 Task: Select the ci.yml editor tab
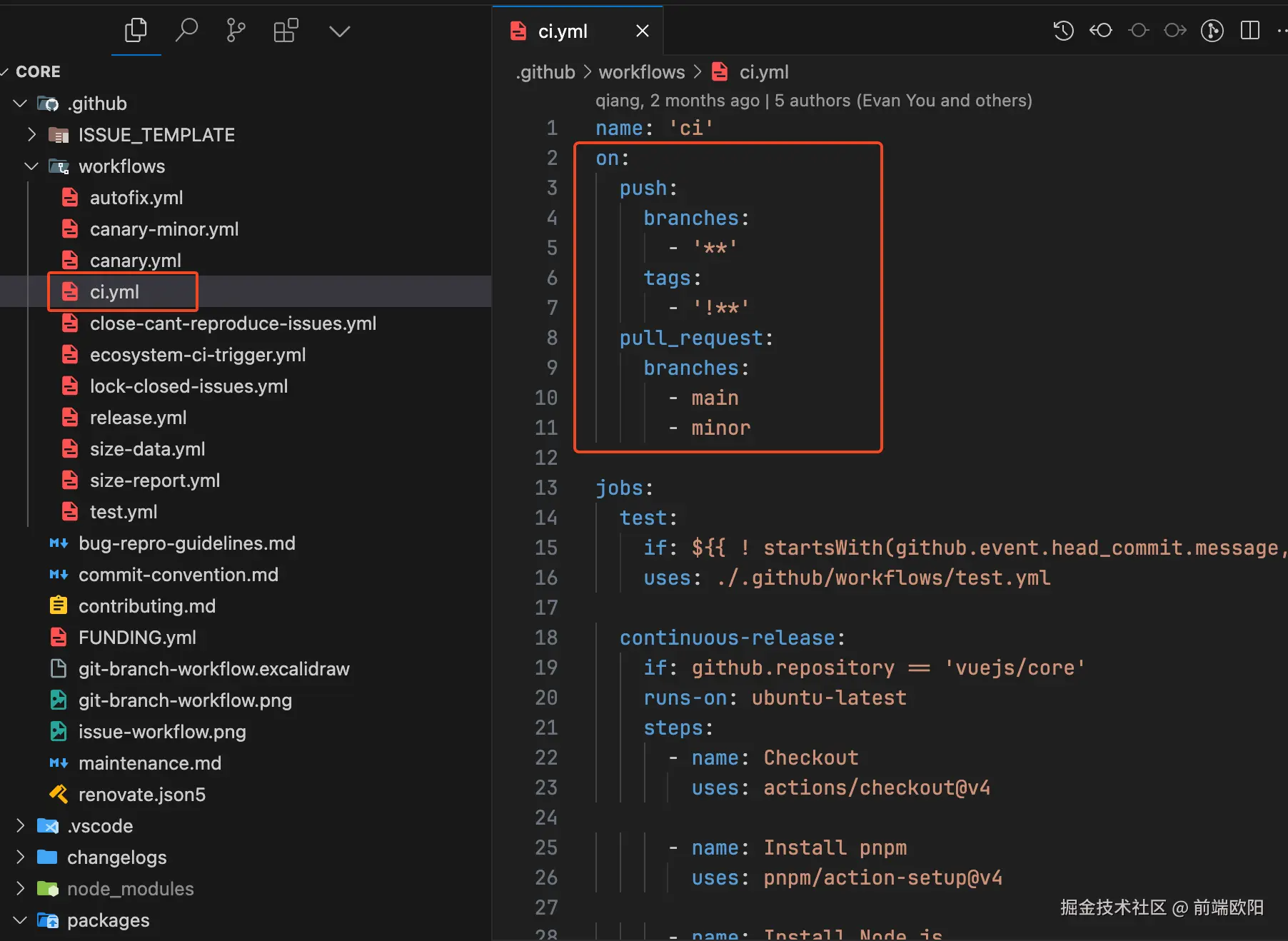578,31
